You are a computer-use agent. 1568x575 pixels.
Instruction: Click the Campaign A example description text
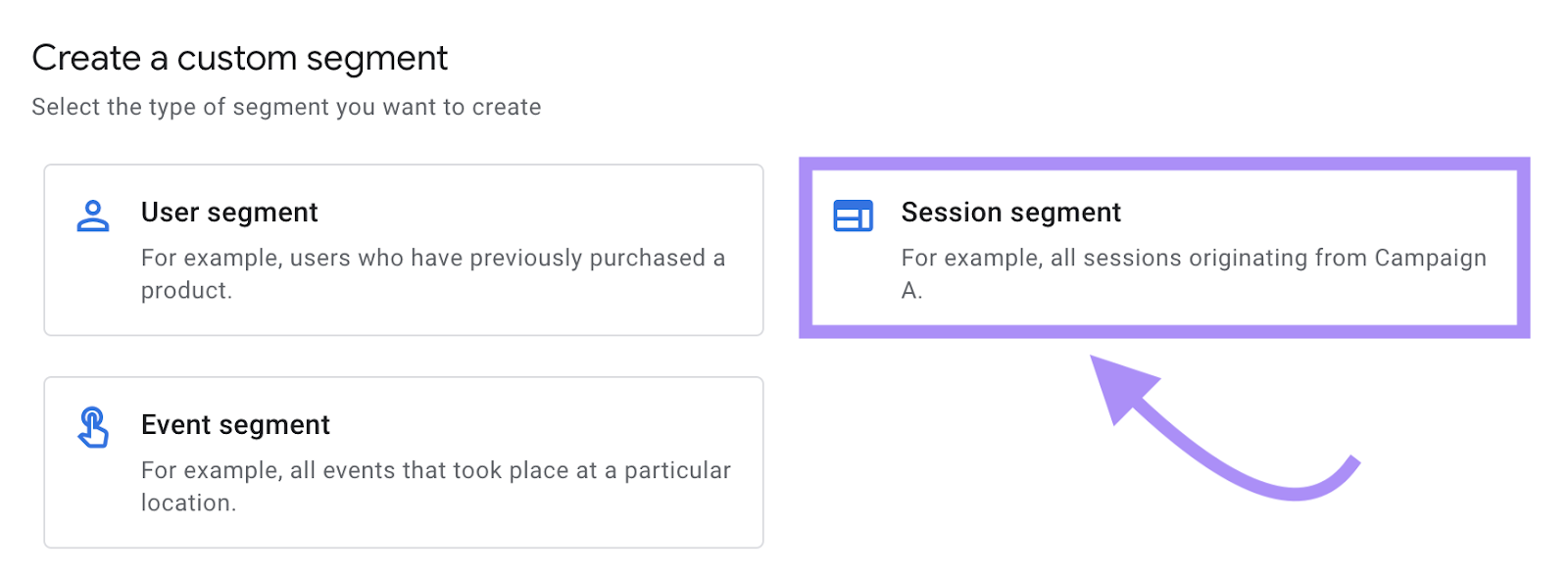[1193, 258]
